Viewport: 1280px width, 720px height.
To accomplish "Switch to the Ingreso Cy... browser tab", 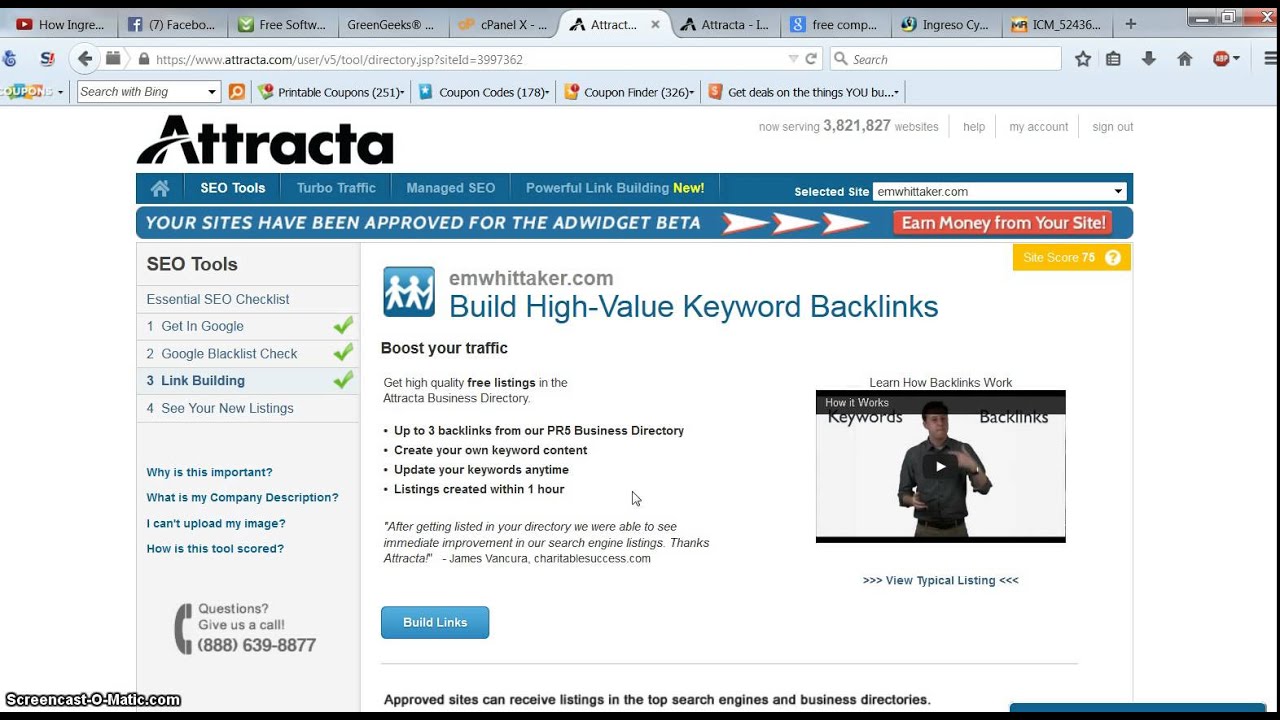I will 945,25.
